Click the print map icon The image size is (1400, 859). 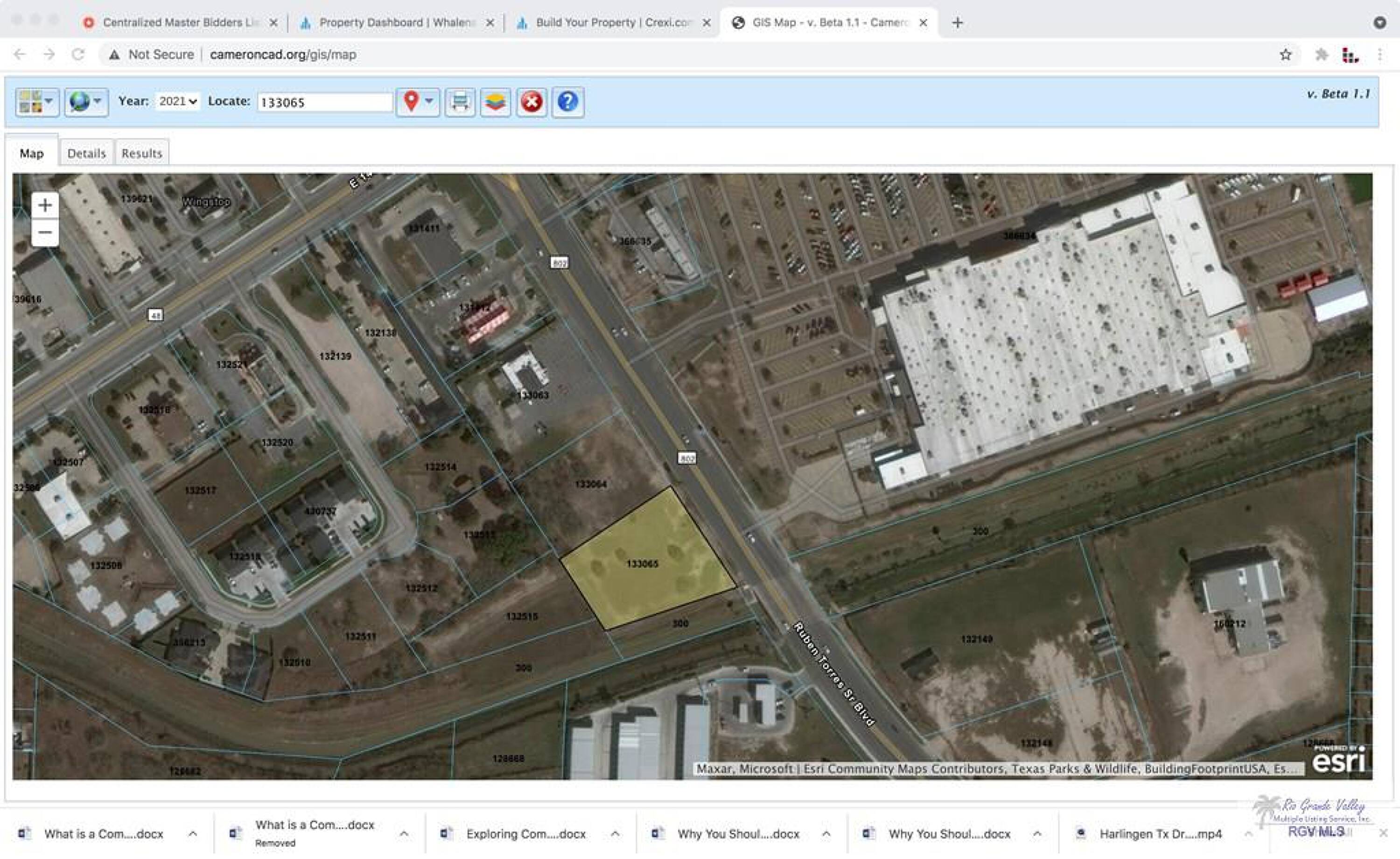pyautogui.click(x=460, y=102)
